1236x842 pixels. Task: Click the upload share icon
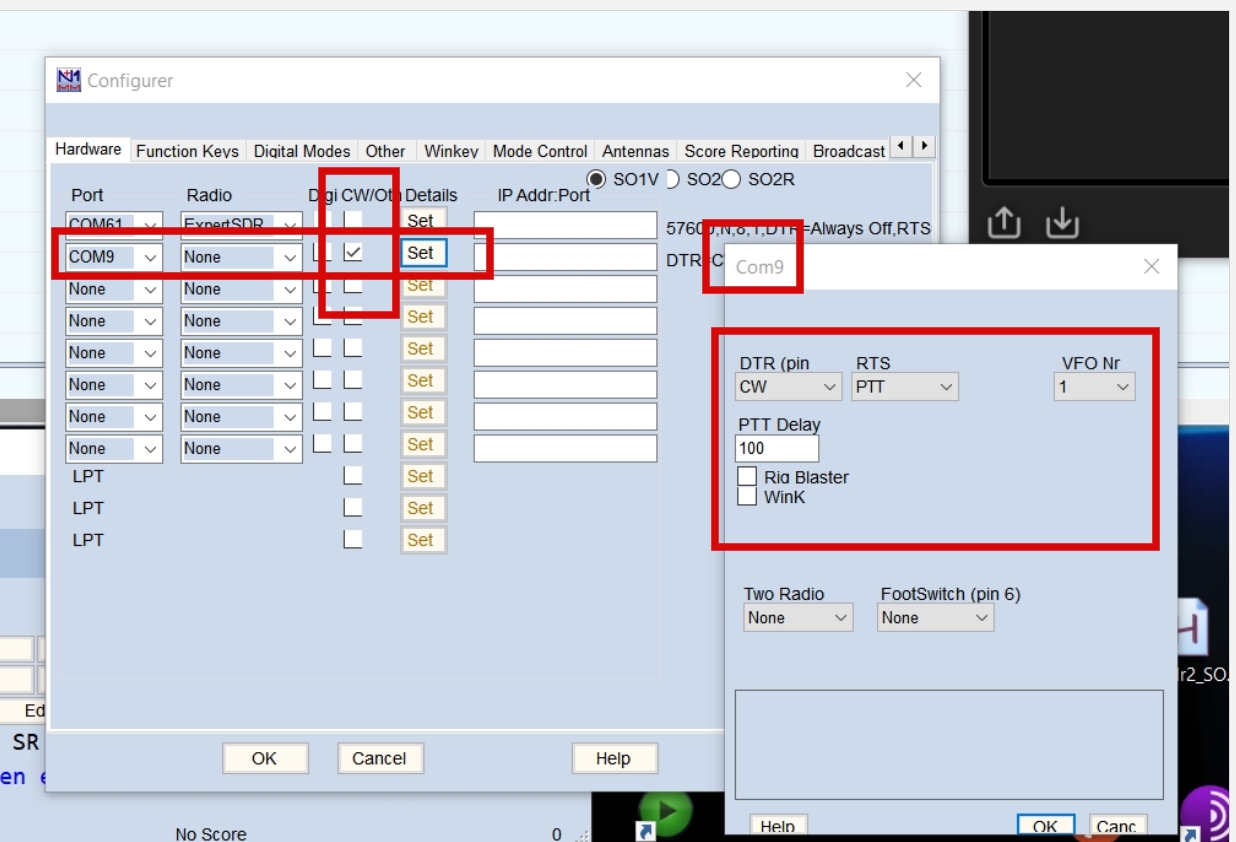tap(1003, 224)
